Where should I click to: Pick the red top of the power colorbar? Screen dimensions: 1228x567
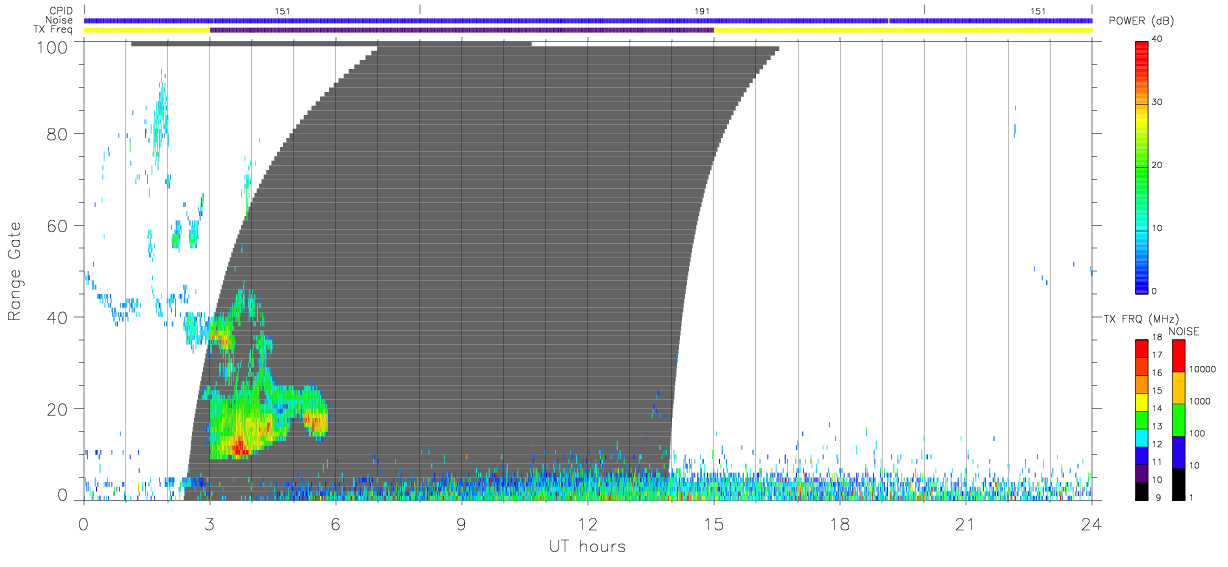(1141, 55)
